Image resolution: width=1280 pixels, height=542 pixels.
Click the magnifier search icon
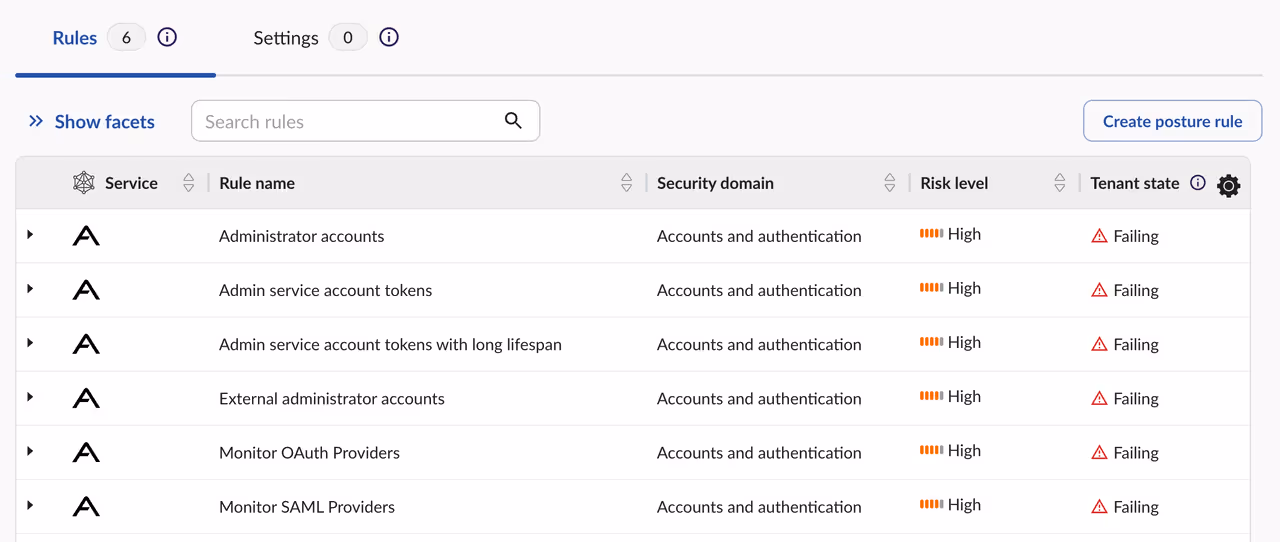tap(513, 121)
